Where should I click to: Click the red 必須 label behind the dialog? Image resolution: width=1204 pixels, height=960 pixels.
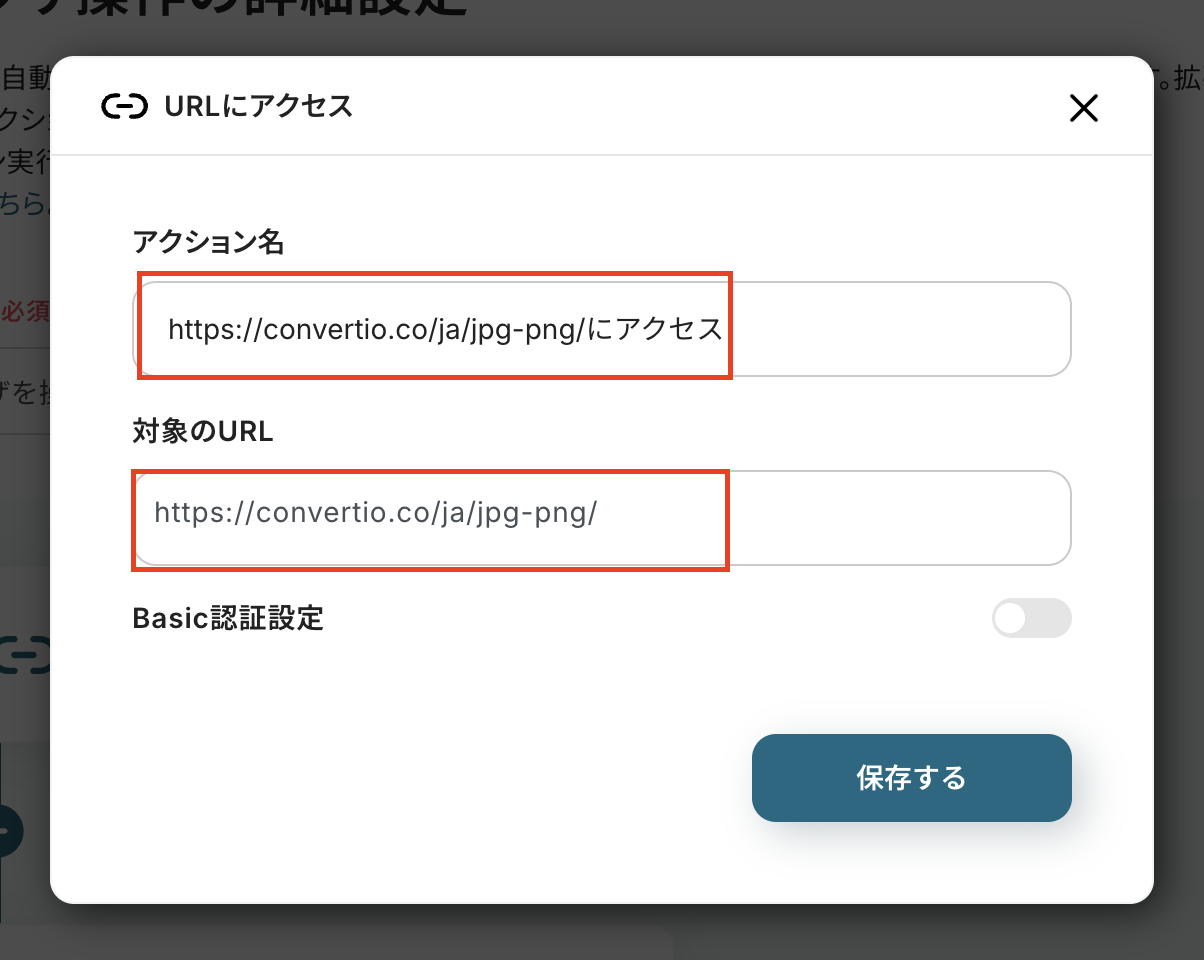(x=25, y=311)
